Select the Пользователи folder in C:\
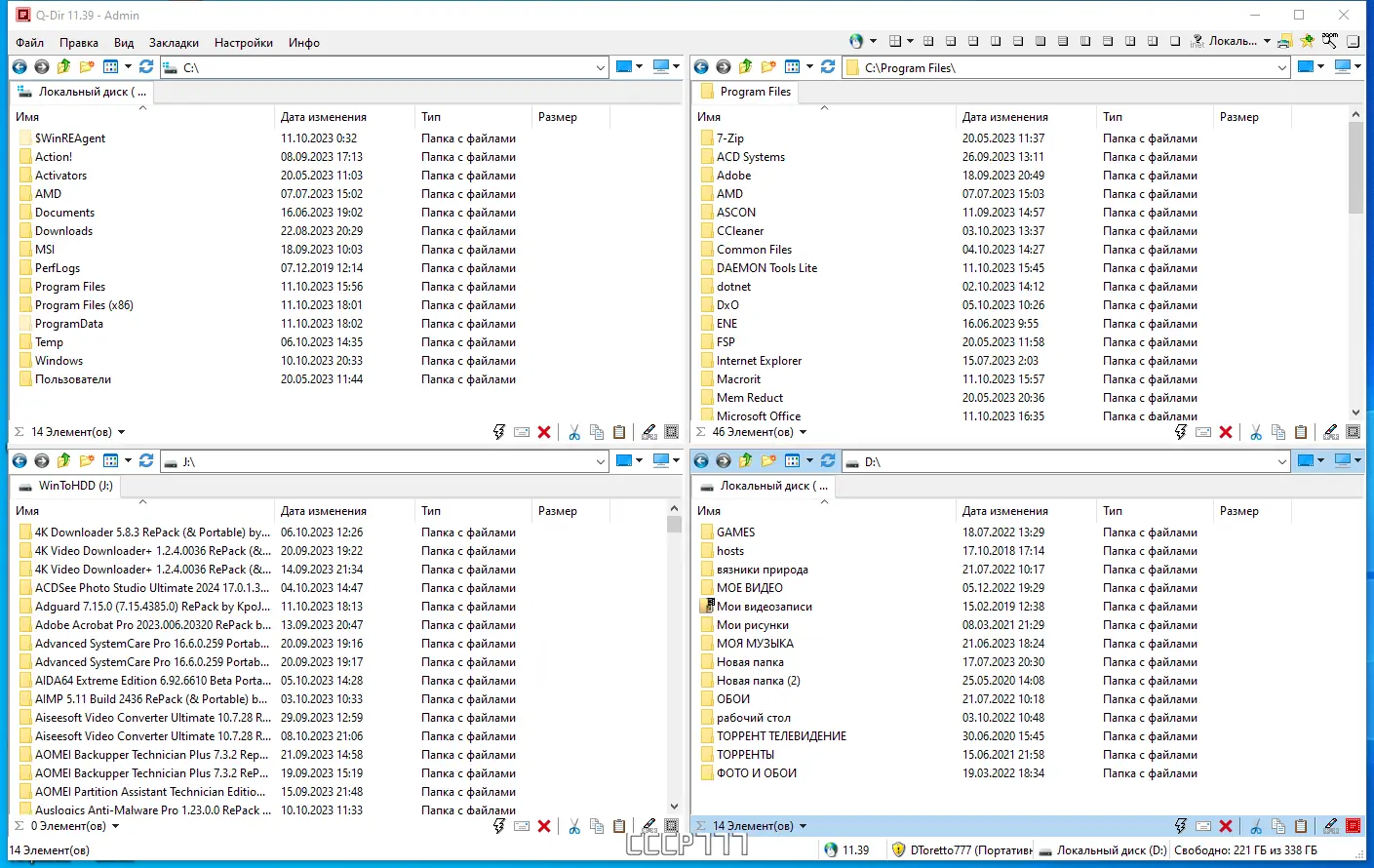 coord(73,379)
